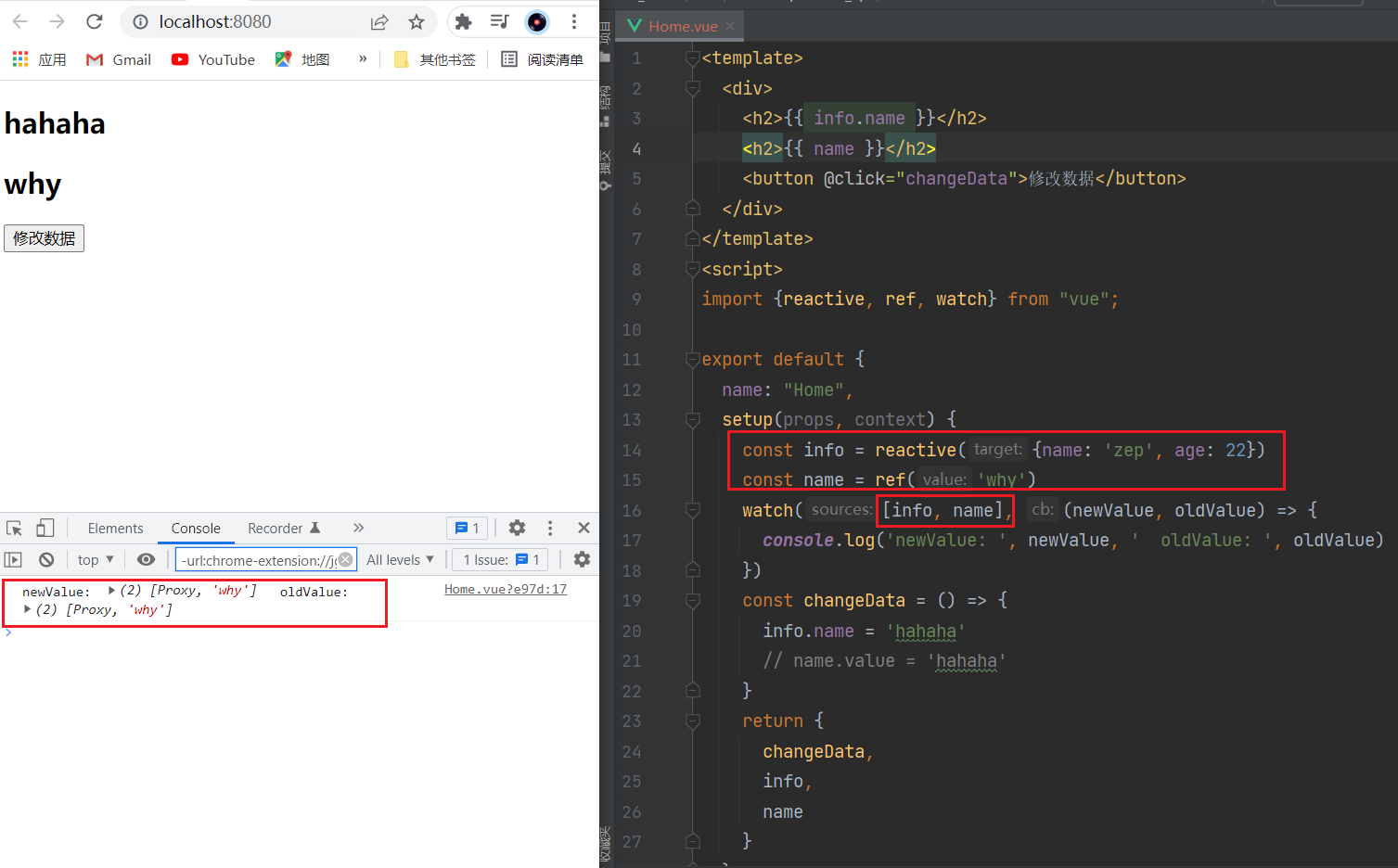Reload the localhost:8080 page
Screen dimensions: 1398x868
tap(94, 21)
